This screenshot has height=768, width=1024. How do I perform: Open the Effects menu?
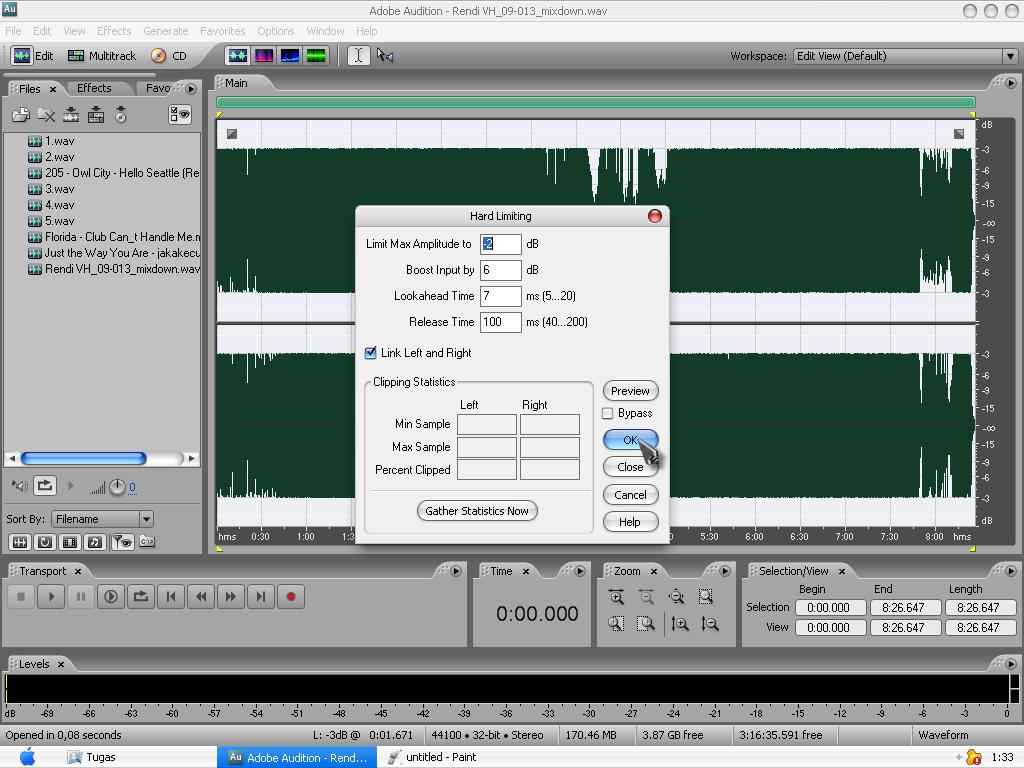click(114, 31)
